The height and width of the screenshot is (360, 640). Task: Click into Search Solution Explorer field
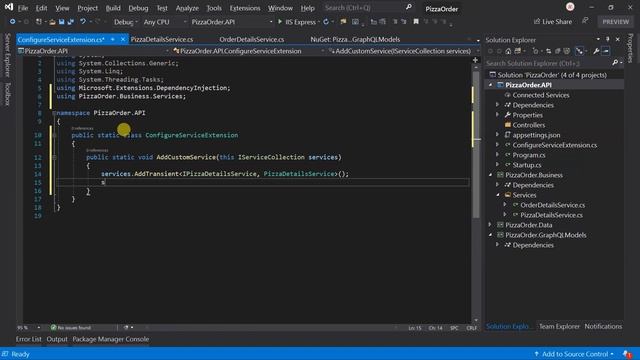coord(547,63)
